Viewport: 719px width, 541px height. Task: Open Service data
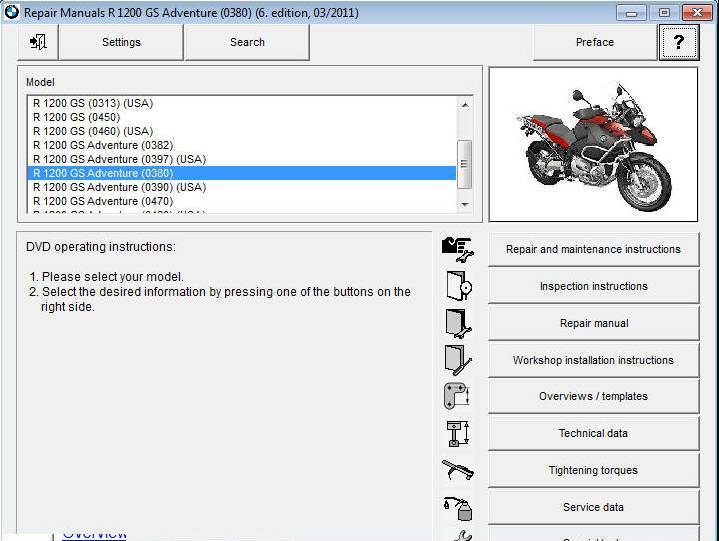pyautogui.click(x=593, y=507)
